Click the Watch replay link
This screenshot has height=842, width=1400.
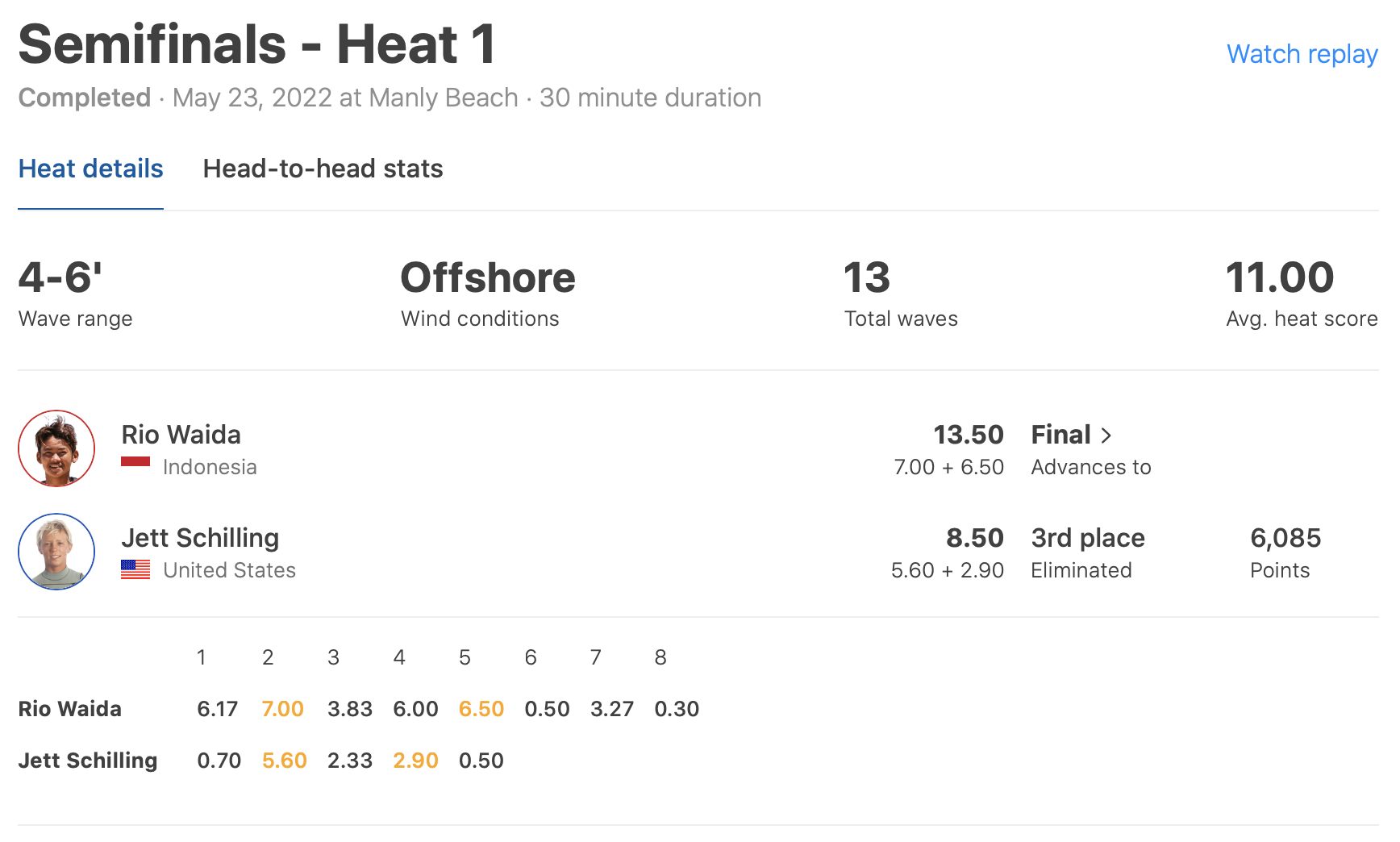(x=1302, y=54)
